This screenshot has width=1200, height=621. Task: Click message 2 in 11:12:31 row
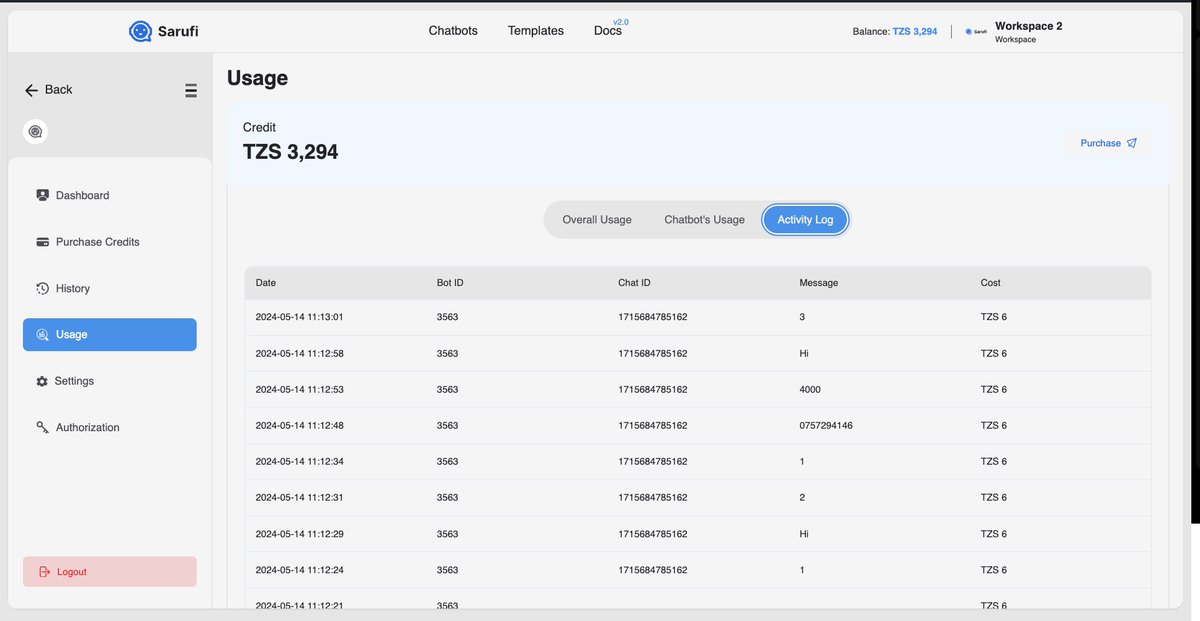pyautogui.click(x=802, y=498)
